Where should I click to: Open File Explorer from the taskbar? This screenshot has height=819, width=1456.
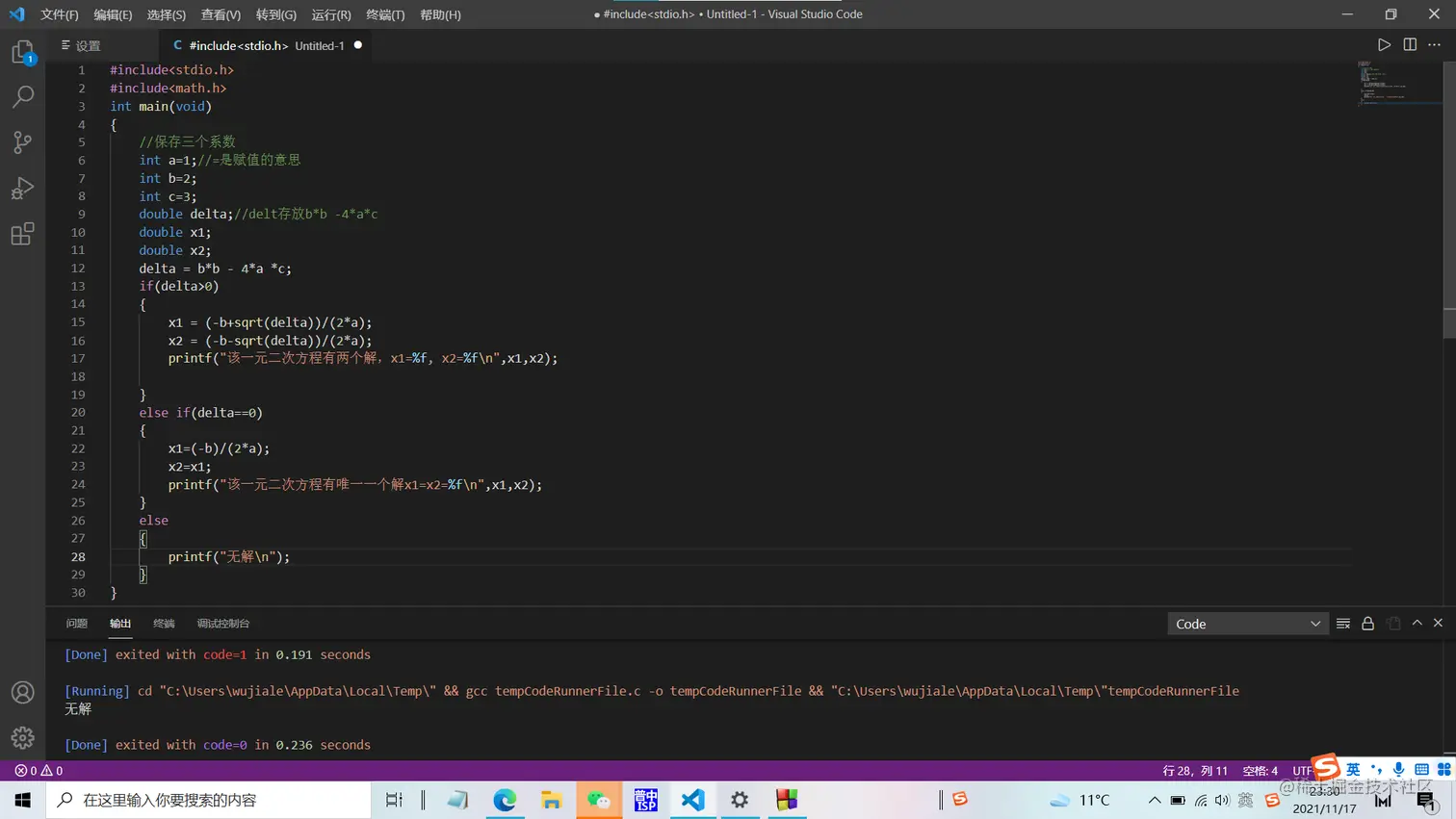tap(551, 800)
